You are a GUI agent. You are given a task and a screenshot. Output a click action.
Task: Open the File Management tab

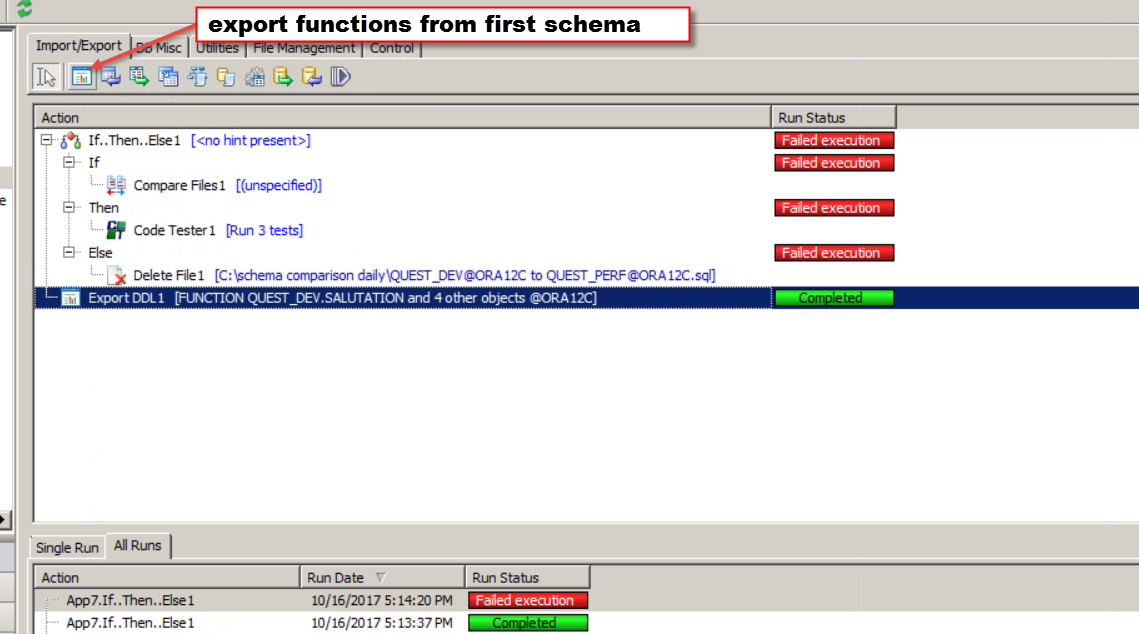coord(304,48)
